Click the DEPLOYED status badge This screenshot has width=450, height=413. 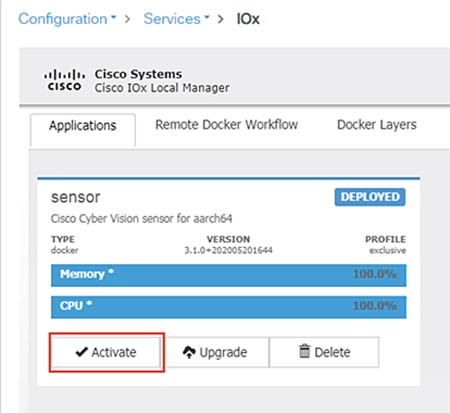(370, 197)
